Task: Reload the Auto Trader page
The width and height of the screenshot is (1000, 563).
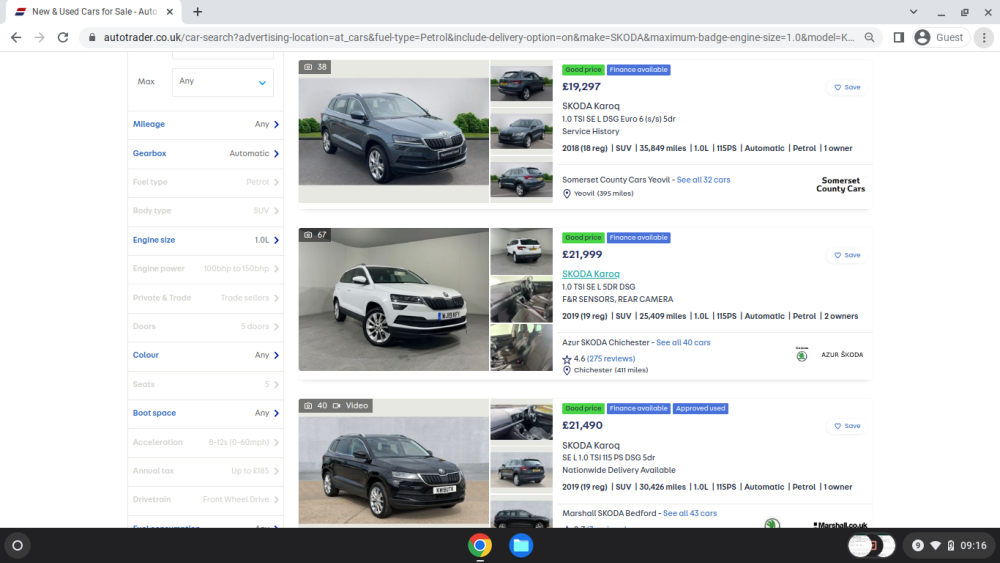Action: pos(62,38)
